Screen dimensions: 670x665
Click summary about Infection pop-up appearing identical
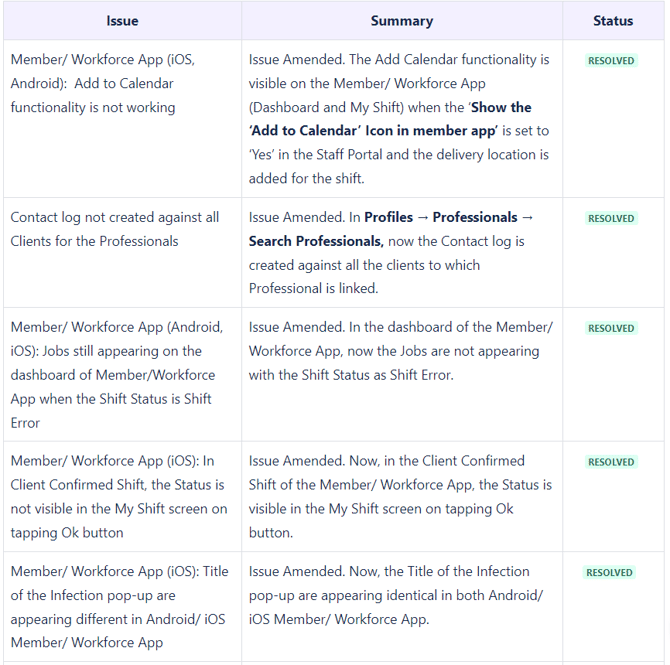(x=396, y=595)
